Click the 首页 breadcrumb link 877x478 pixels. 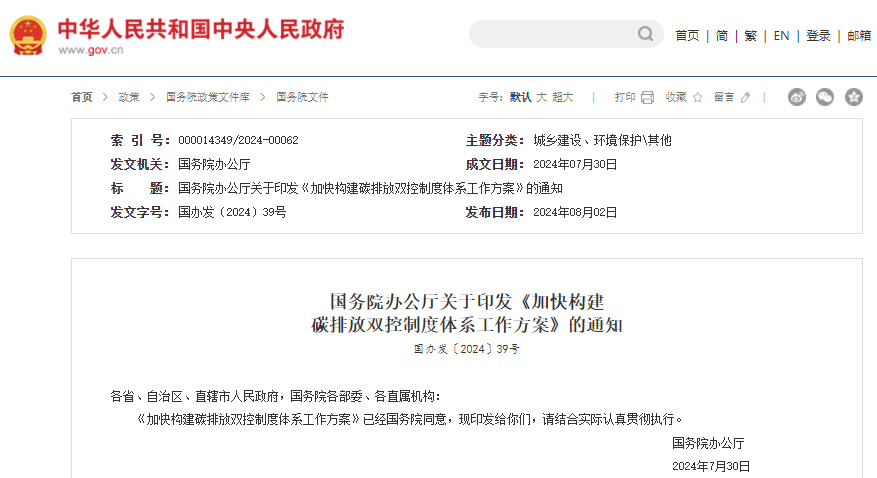[81, 97]
